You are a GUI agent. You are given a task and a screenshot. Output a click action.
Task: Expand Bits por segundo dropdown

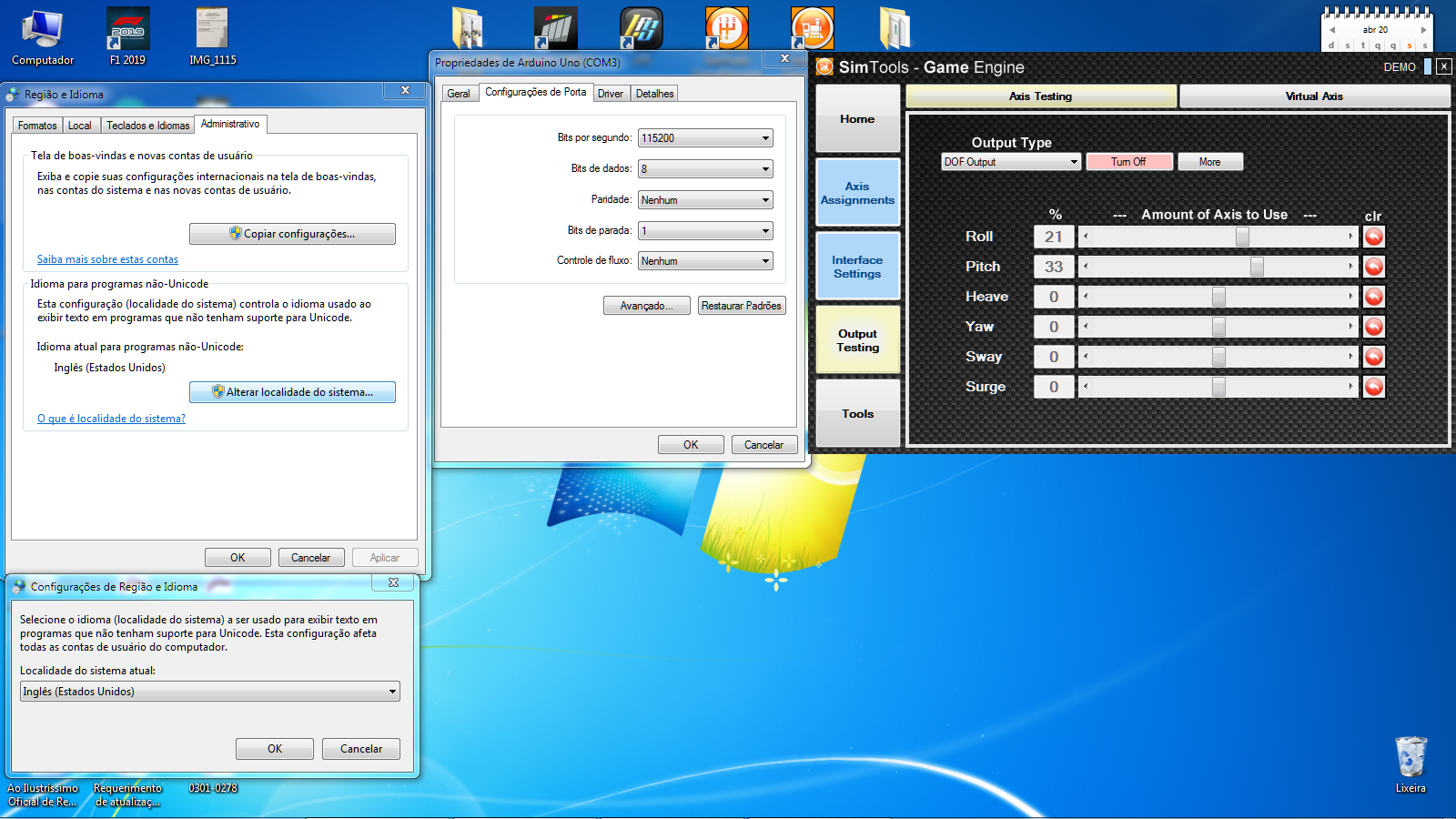point(705,138)
